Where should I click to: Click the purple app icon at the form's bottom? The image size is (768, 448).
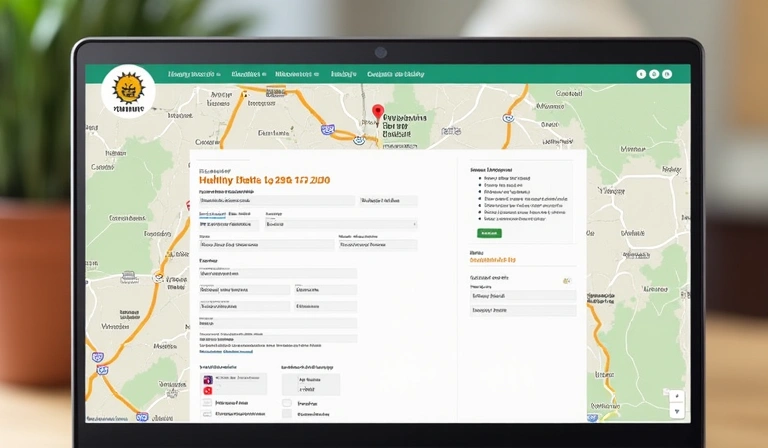208,380
